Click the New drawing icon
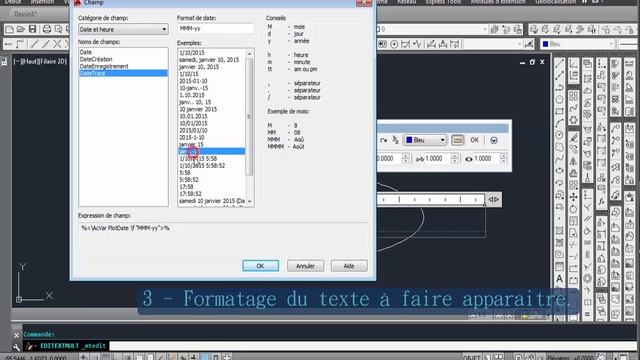 pos(9,29)
